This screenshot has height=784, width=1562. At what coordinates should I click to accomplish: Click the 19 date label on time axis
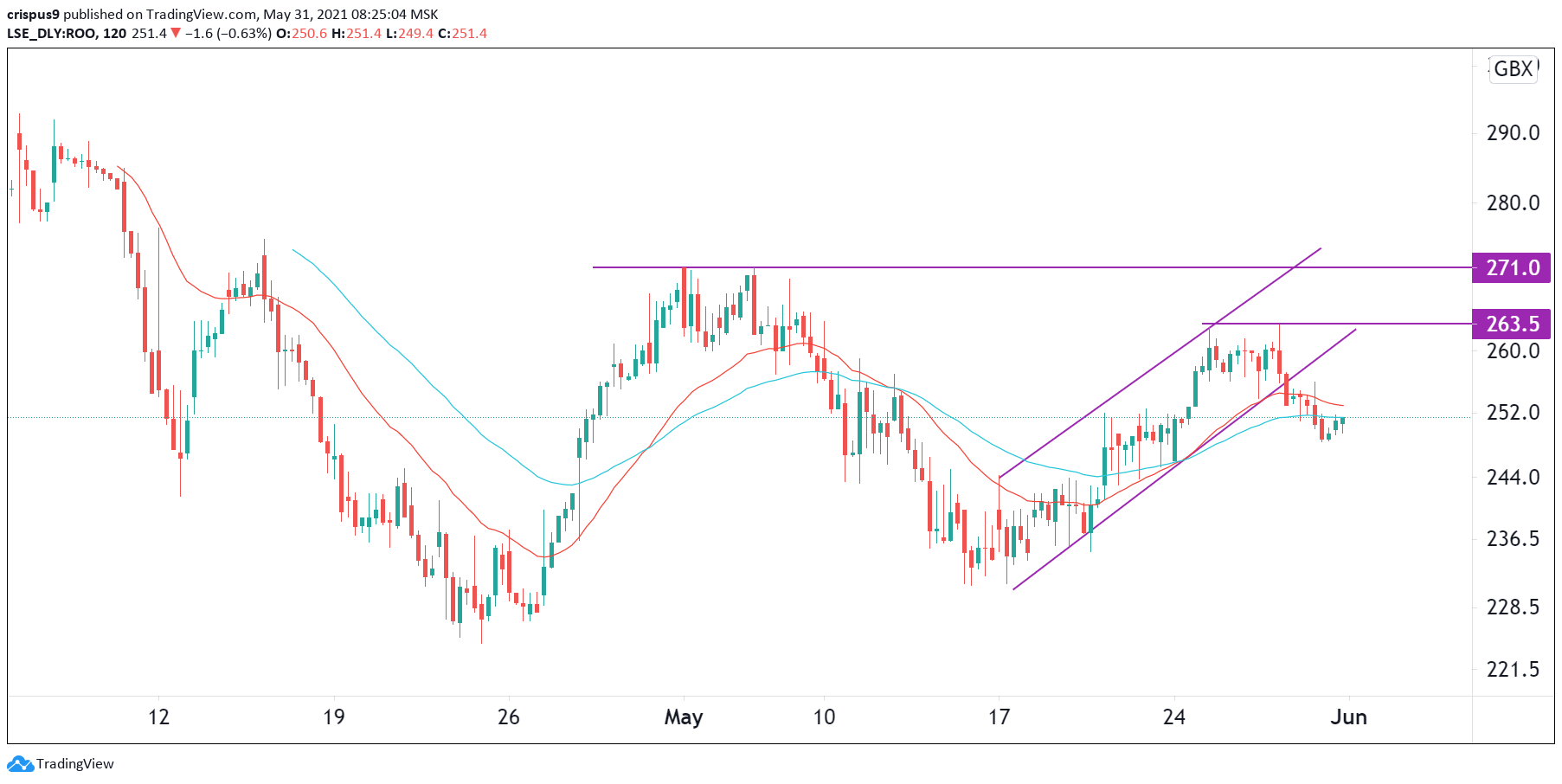coord(333,717)
